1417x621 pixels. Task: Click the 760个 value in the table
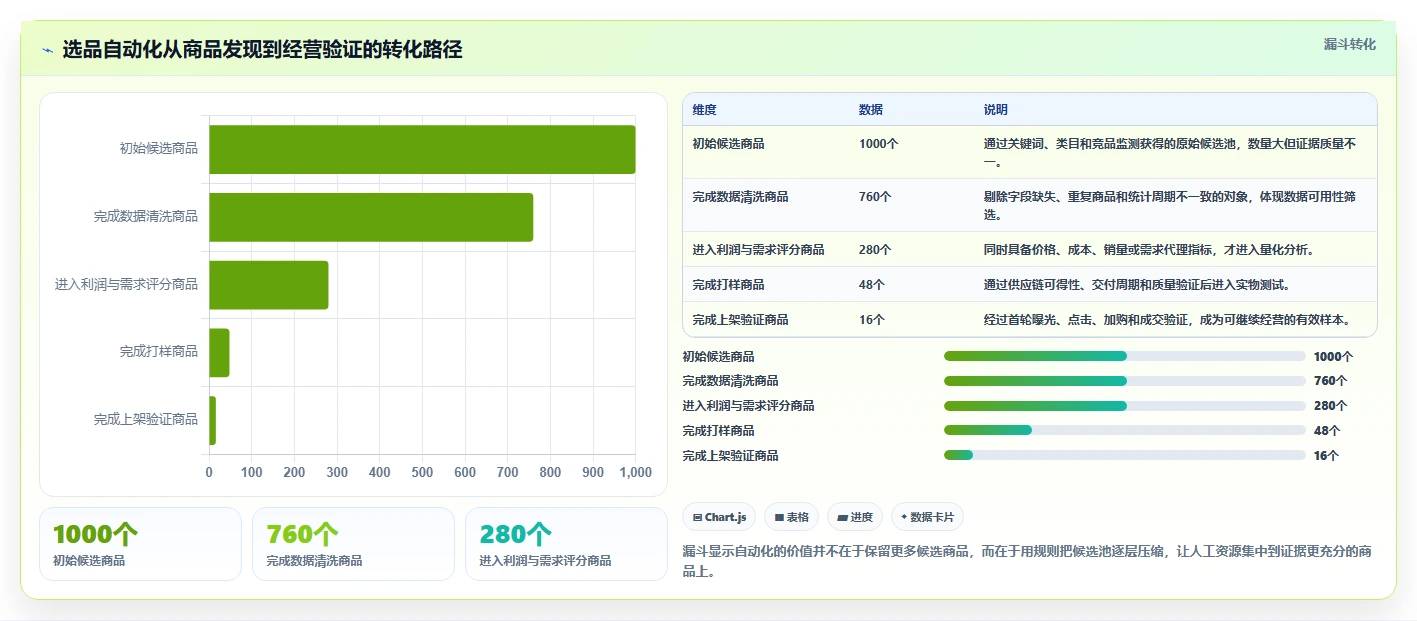coord(875,197)
